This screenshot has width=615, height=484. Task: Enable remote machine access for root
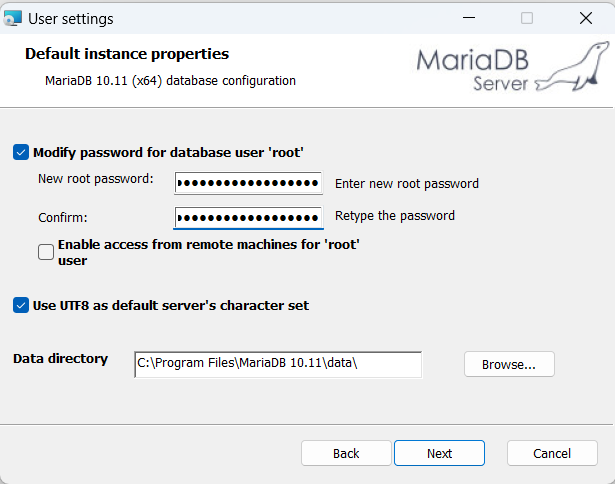click(x=46, y=252)
